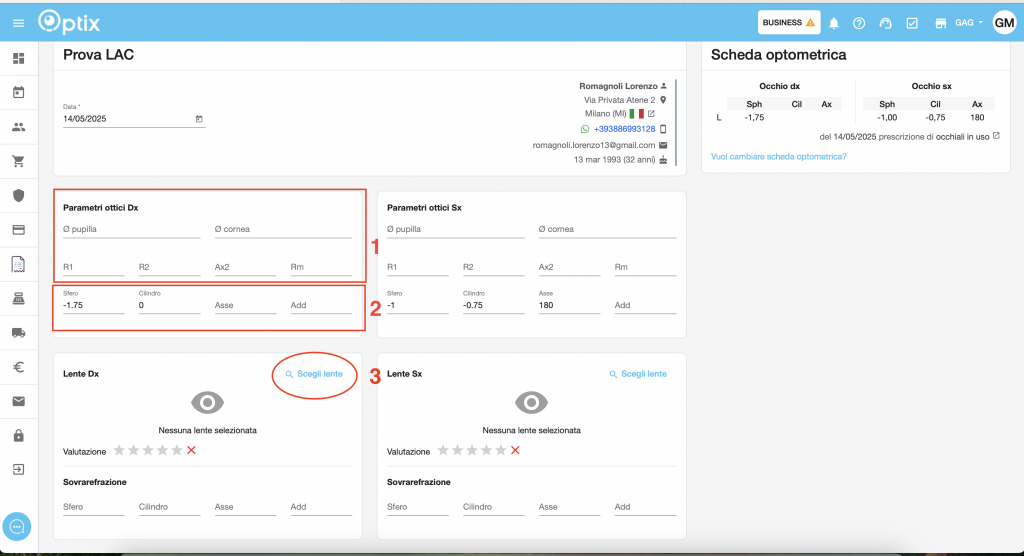Image resolution: width=1024 pixels, height=556 pixels.
Task: Clear the Lente Dx rating with red X
Action: [x=191, y=451]
